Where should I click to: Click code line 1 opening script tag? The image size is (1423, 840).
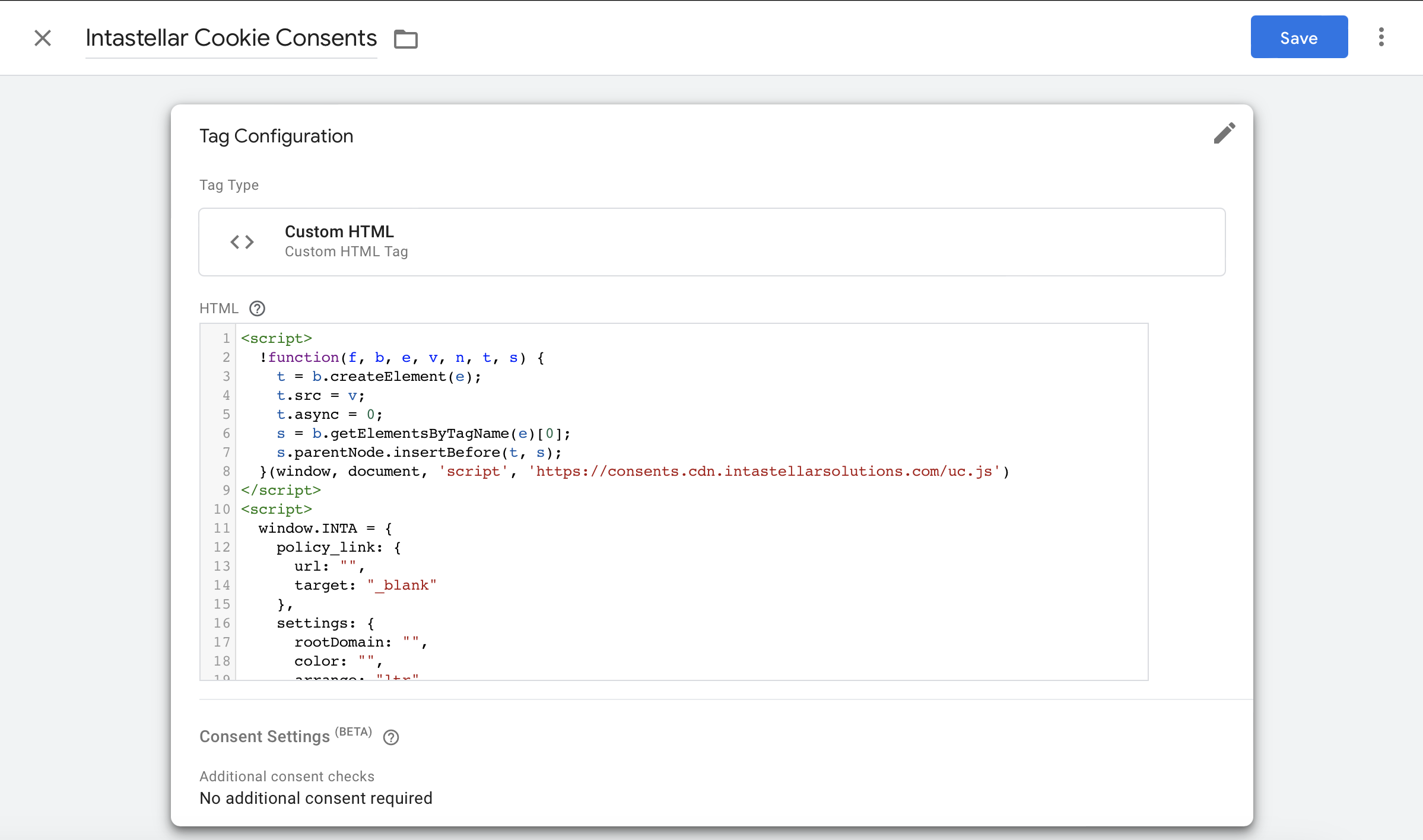point(277,338)
